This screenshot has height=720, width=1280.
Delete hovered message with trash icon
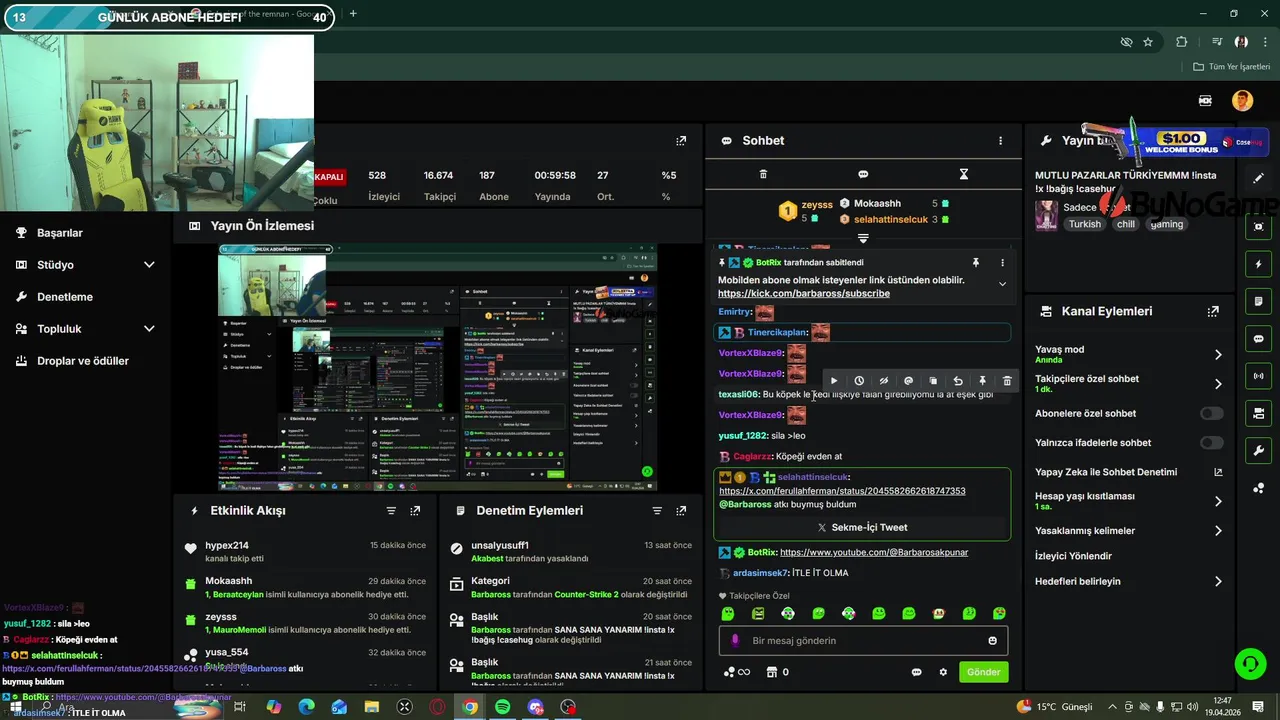click(x=1007, y=381)
